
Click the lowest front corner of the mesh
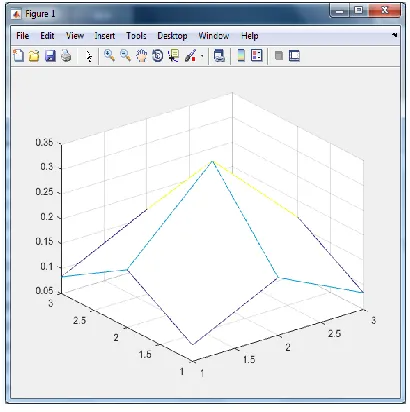193,344
